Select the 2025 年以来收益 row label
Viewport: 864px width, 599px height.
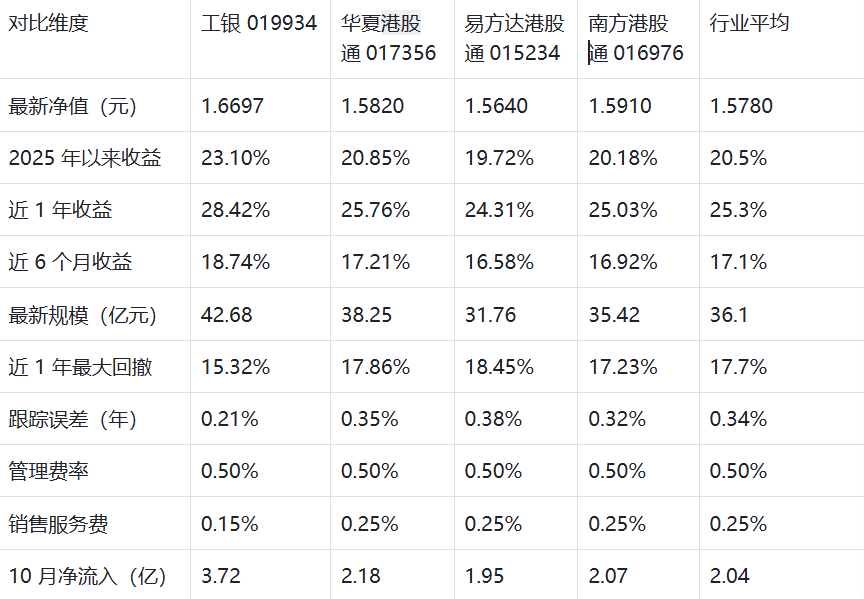point(95,158)
